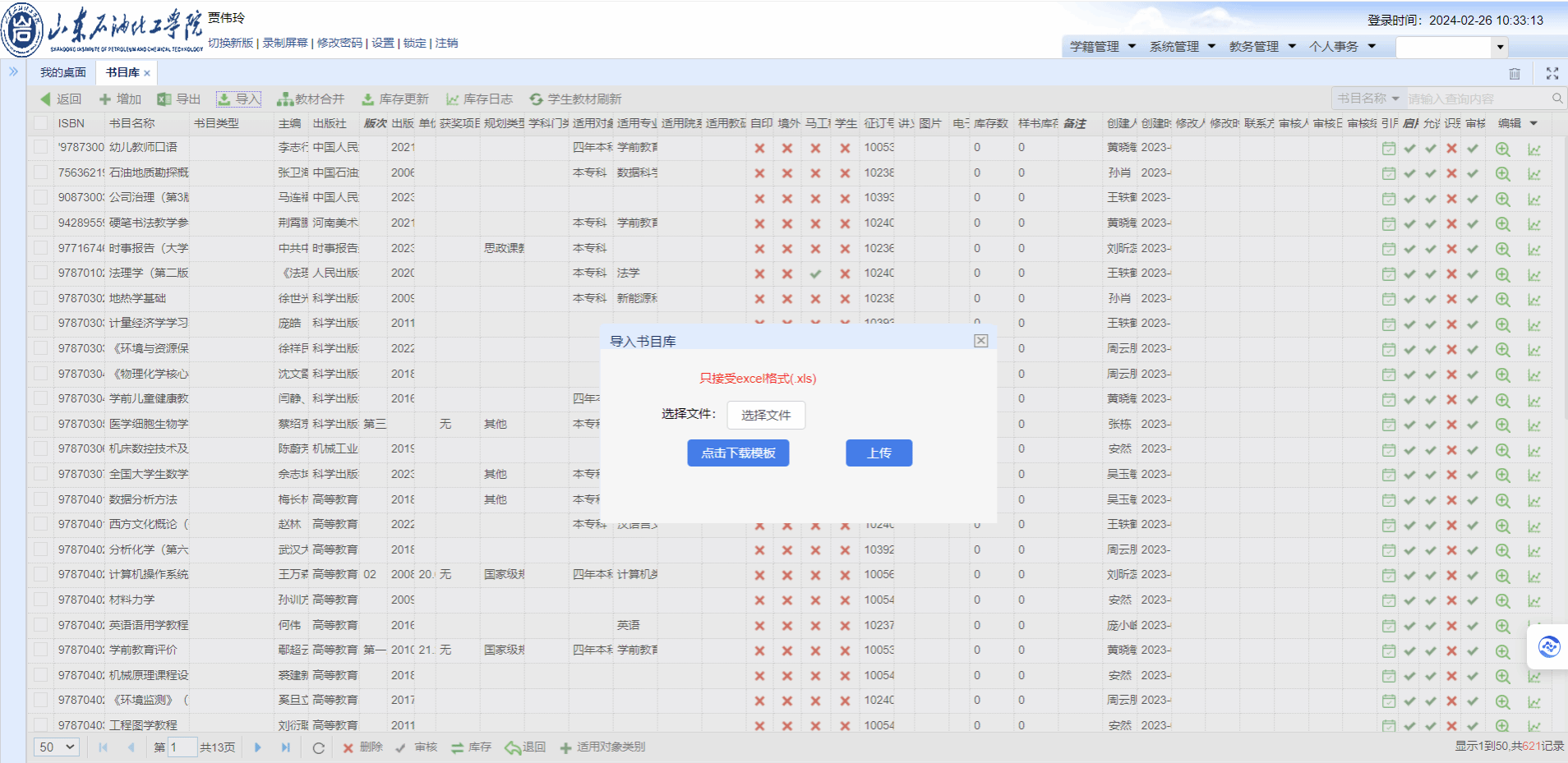Image resolution: width=1568 pixels, height=763 pixels.
Task: Click 库存日志 chart toolbar button
Action: (479, 99)
